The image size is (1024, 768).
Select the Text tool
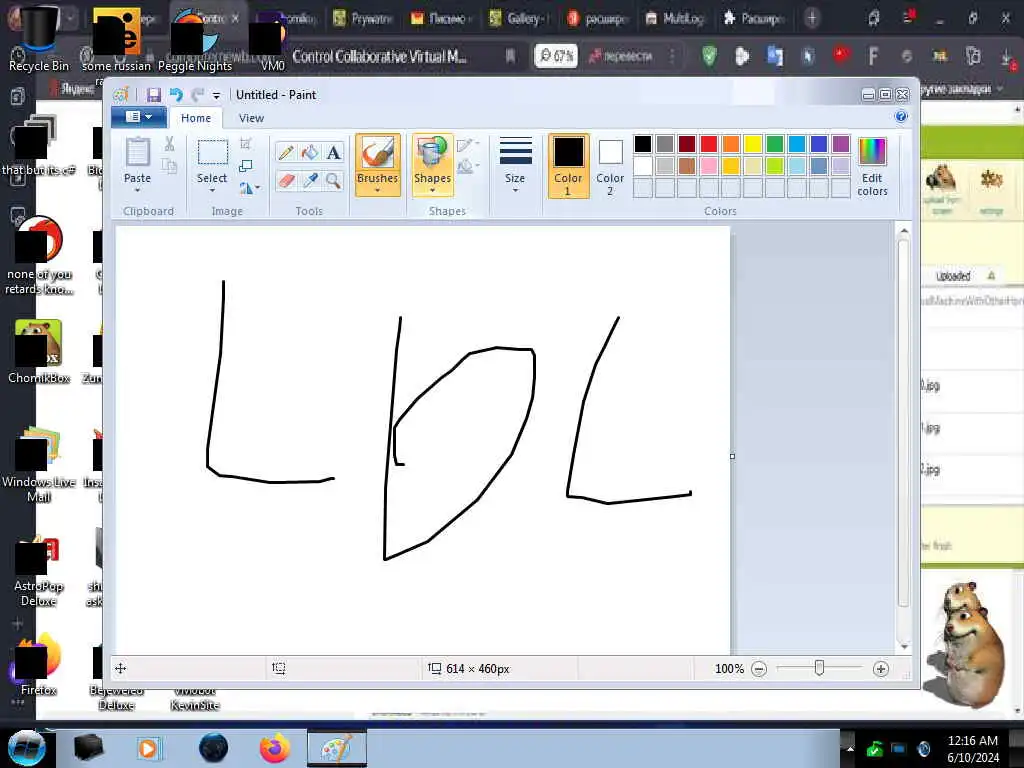coord(334,153)
